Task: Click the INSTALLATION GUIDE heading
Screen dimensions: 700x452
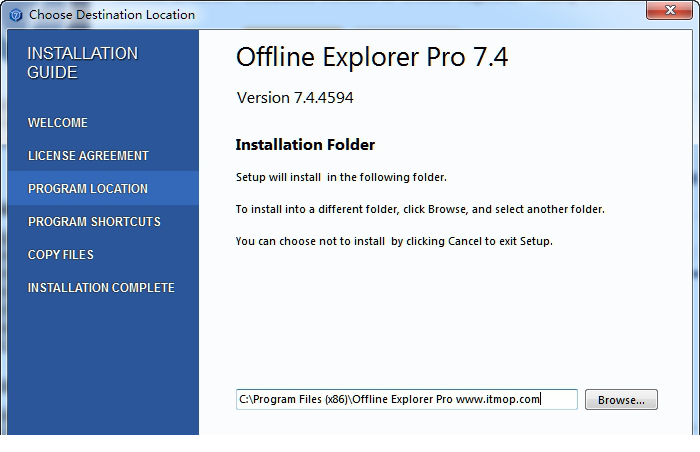Action: point(83,63)
